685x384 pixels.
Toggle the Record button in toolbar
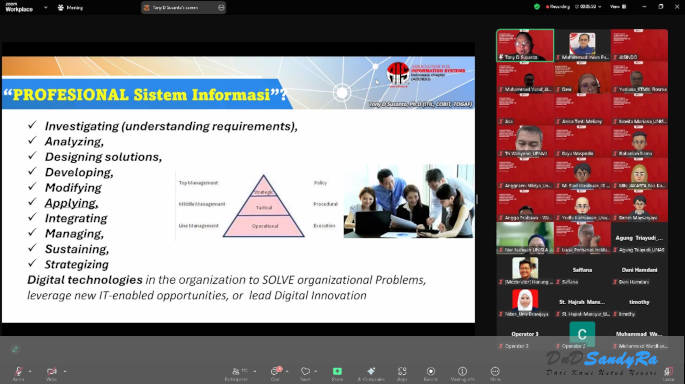(x=431, y=372)
